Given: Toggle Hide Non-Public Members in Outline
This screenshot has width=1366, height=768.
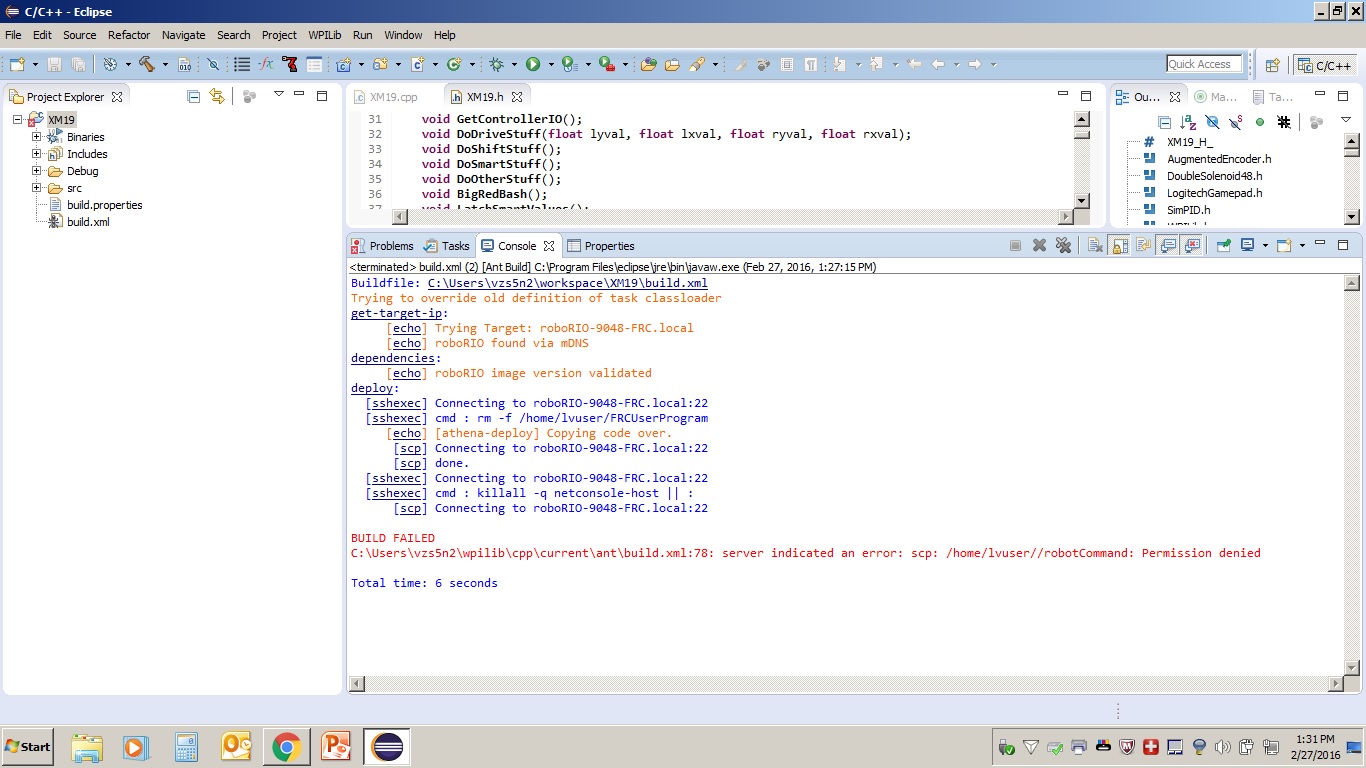Looking at the screenshot, I should coord(1260,122).
